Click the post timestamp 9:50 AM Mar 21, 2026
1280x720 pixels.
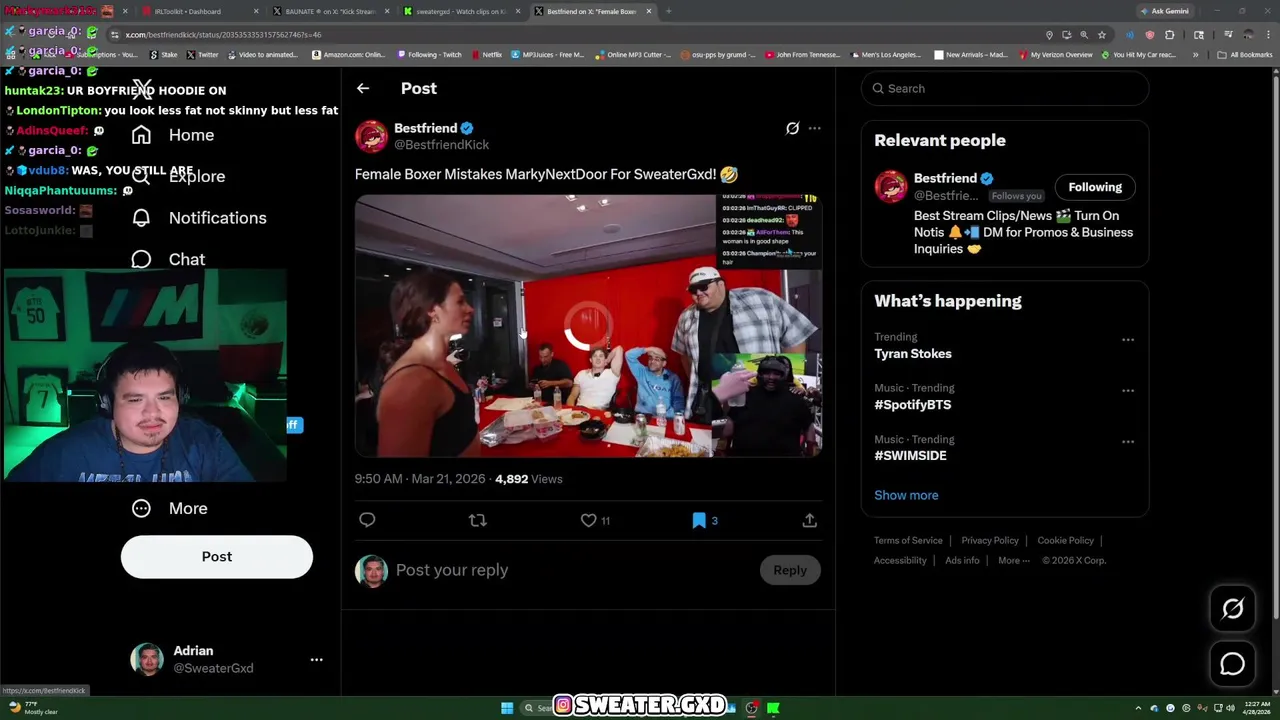[x=420, y=479]
